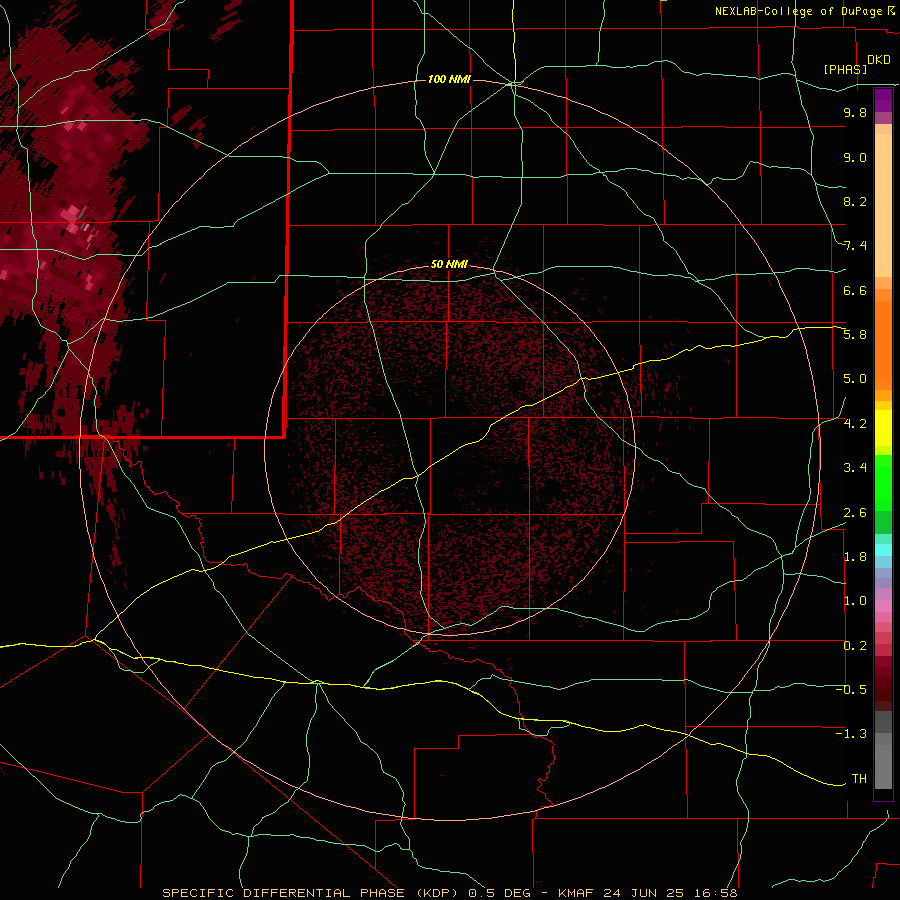Click the 9.0 value on the color scale
This screenshot has height=900, width=900.
pyautogui.click(x=855, y=157)
